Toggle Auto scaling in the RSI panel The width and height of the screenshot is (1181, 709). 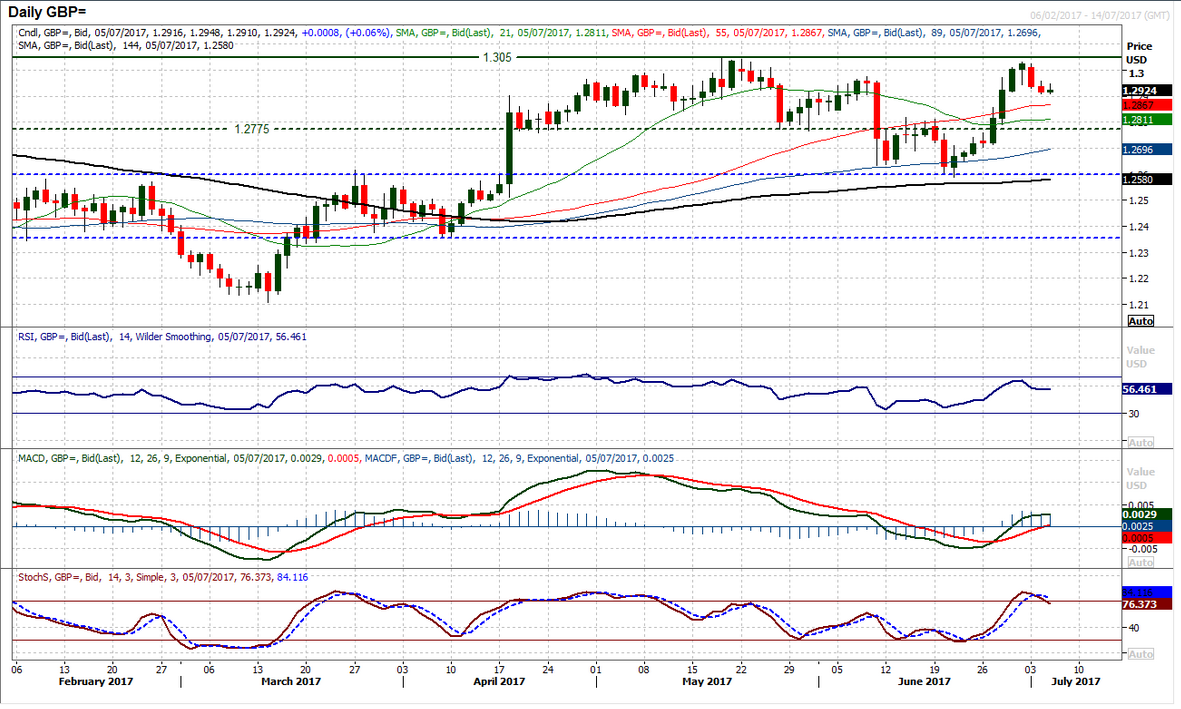[x=1140, y=442]
